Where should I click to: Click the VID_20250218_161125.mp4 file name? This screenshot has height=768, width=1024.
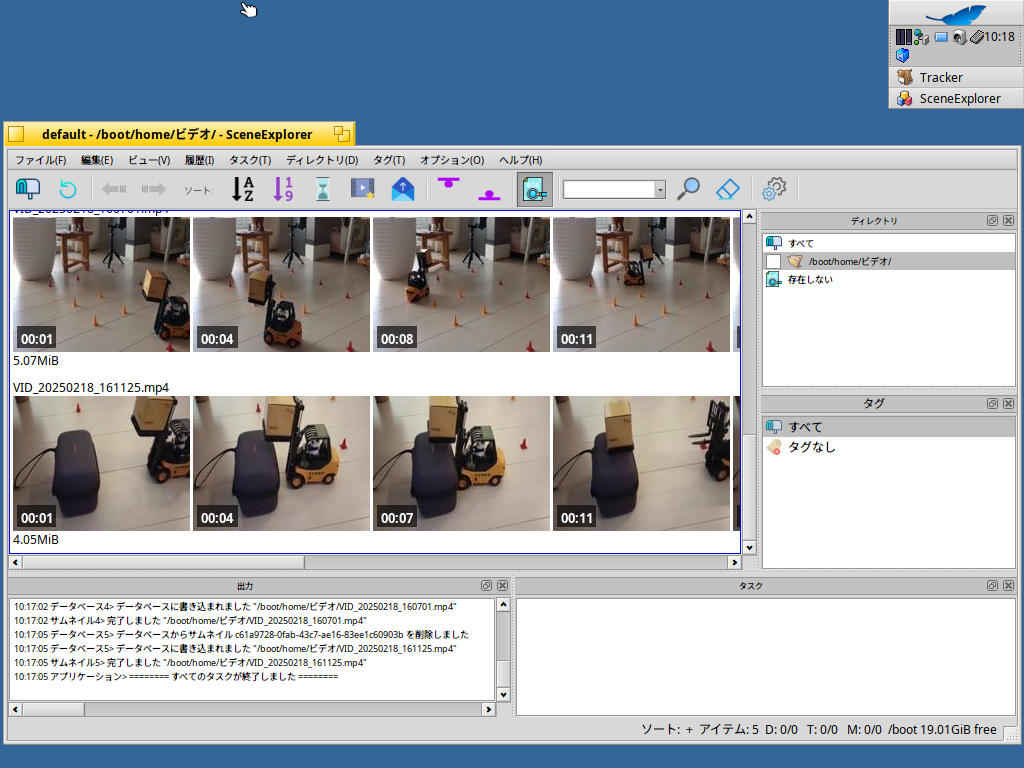pos(91,387)
